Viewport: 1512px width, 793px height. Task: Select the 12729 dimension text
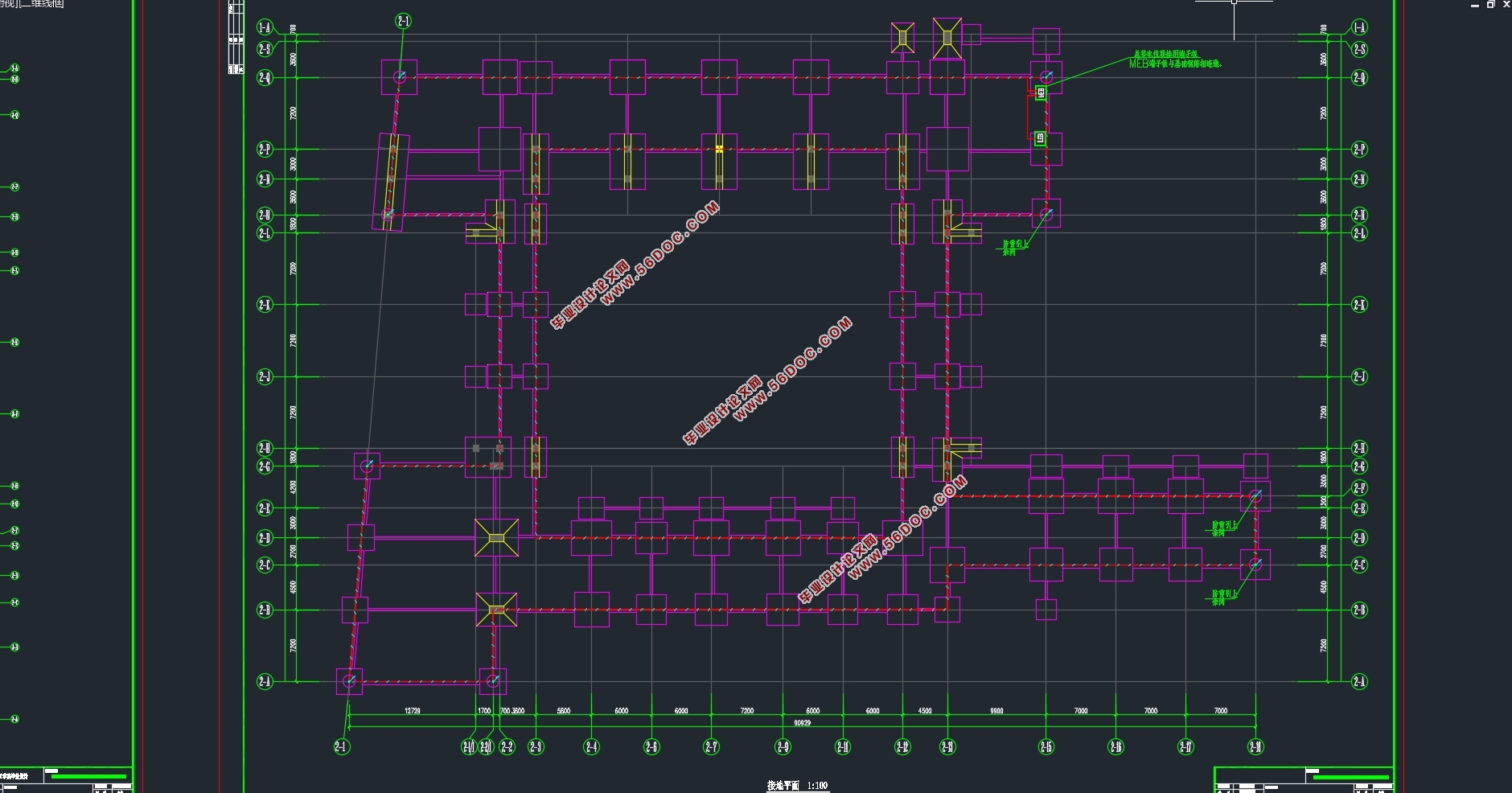[412, 711]
